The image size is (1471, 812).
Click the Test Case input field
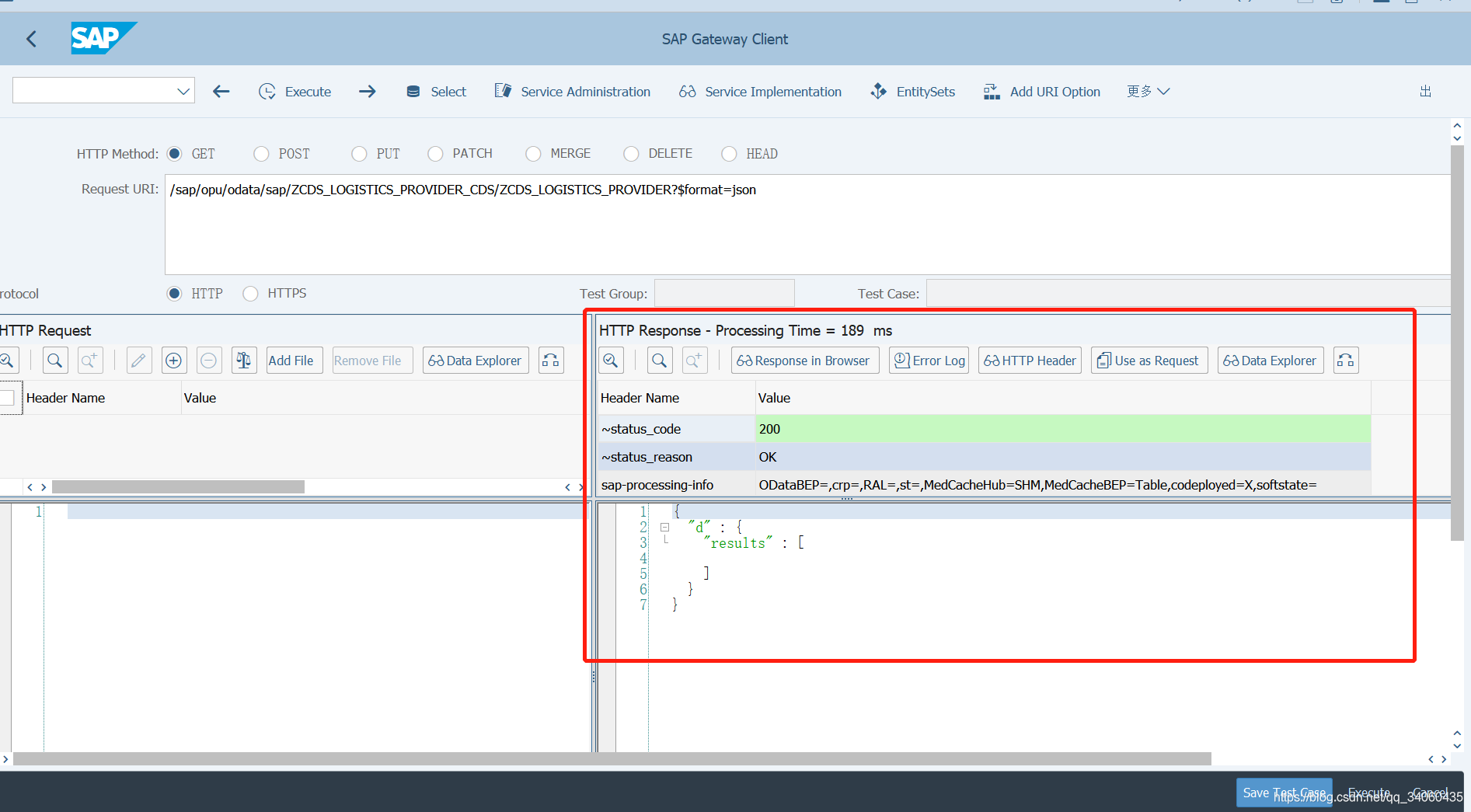[x=1188, y=294]
